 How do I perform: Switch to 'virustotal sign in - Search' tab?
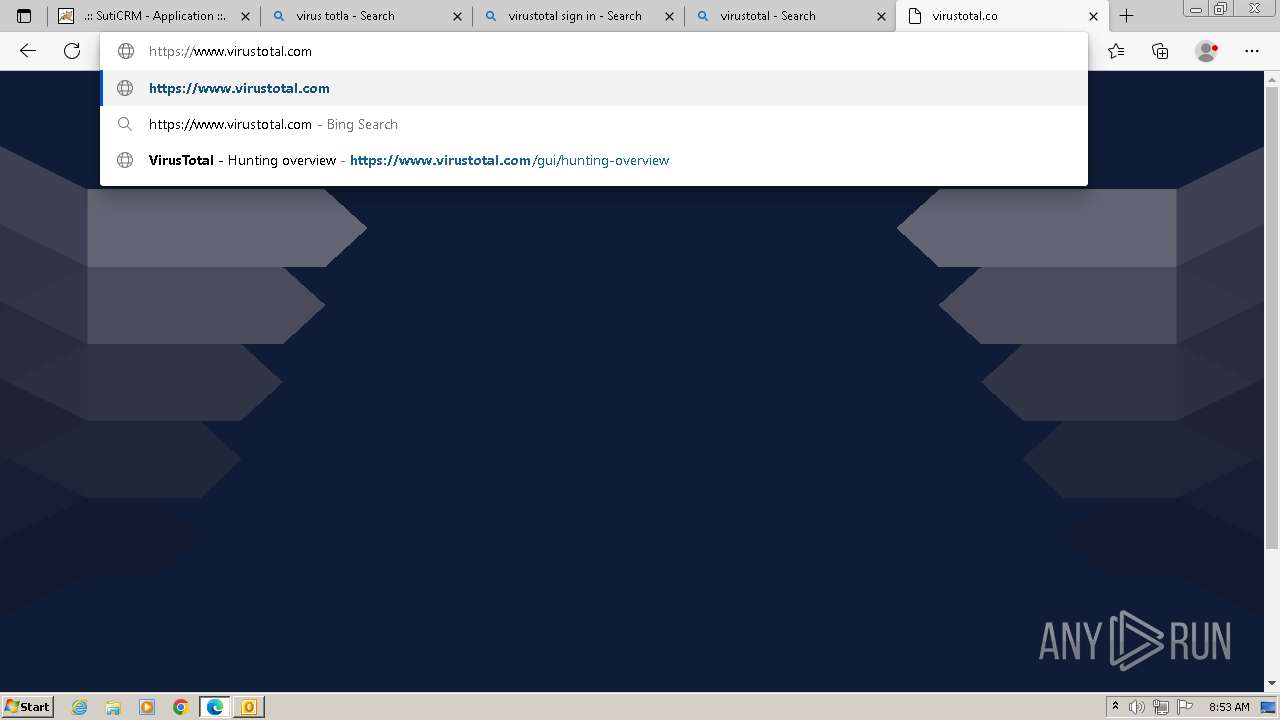(577, 16)
